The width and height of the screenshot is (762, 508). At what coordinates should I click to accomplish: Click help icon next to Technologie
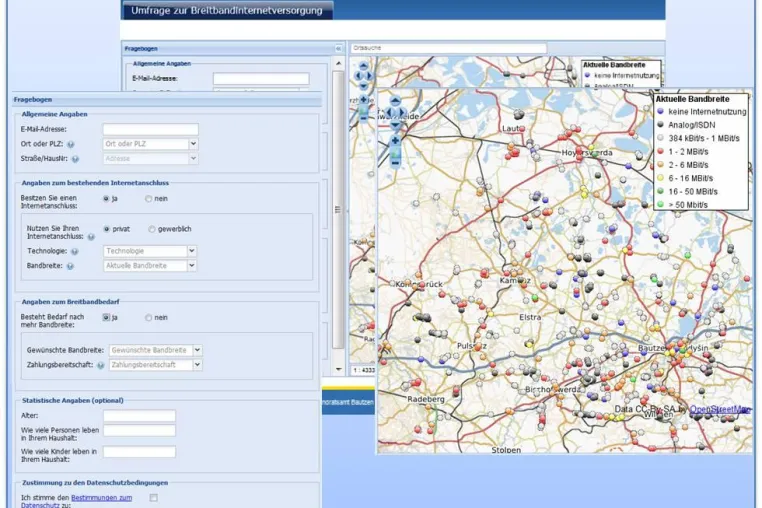point(74,251)
